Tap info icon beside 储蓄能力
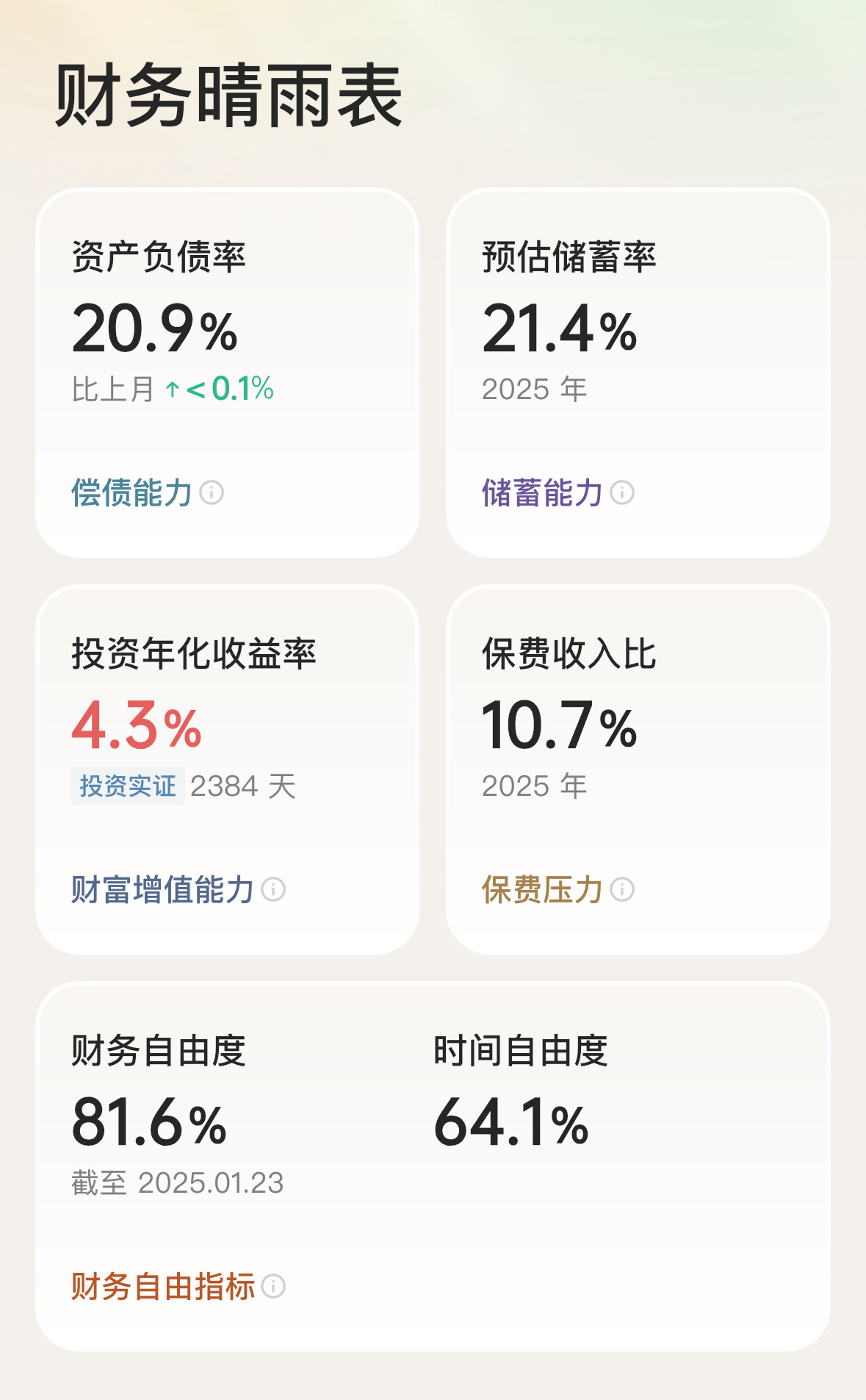The image size is (866, 1400). (622, 492)
